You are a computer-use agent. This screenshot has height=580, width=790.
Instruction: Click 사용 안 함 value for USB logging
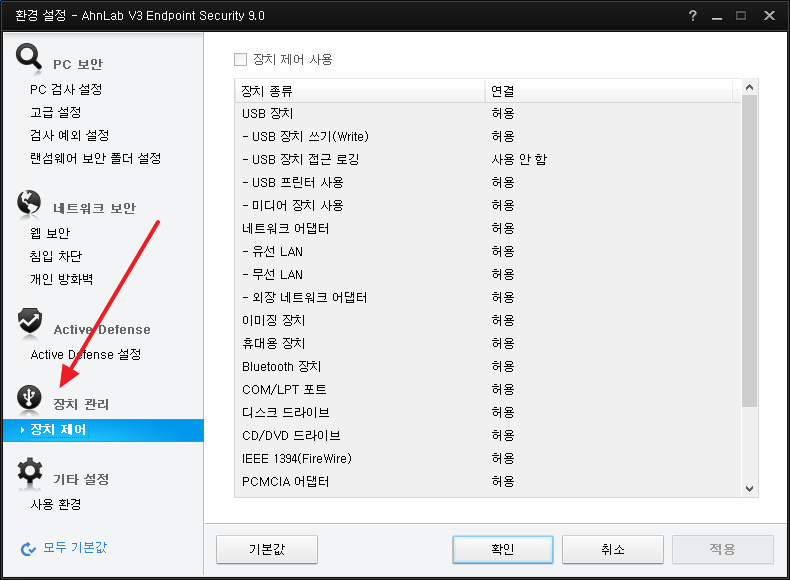[x=519, y=160]
